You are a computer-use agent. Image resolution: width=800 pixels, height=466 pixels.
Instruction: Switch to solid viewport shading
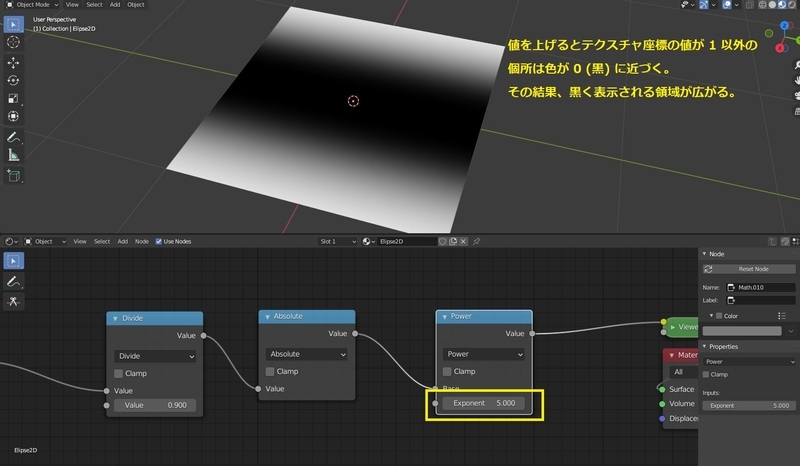pyautogui.click(x=772, y=5)
